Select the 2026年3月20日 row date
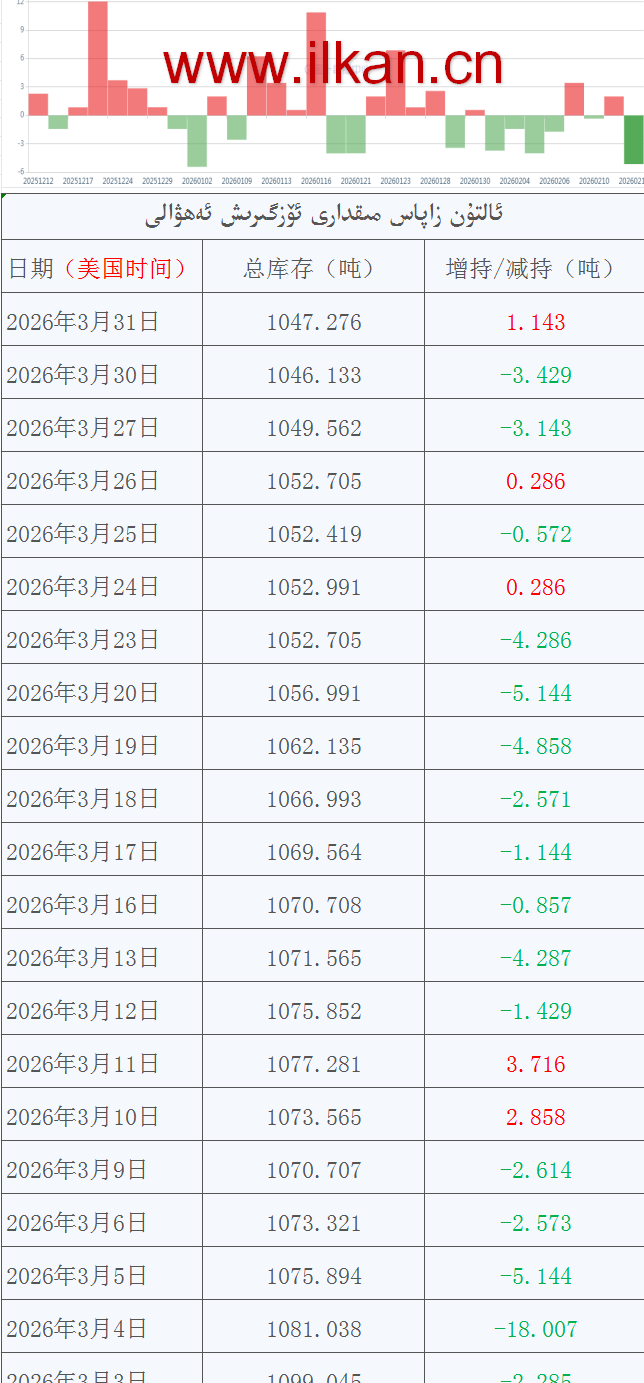Image resolution: width=644 pixels, height=1383 pixels. point(83,693)
